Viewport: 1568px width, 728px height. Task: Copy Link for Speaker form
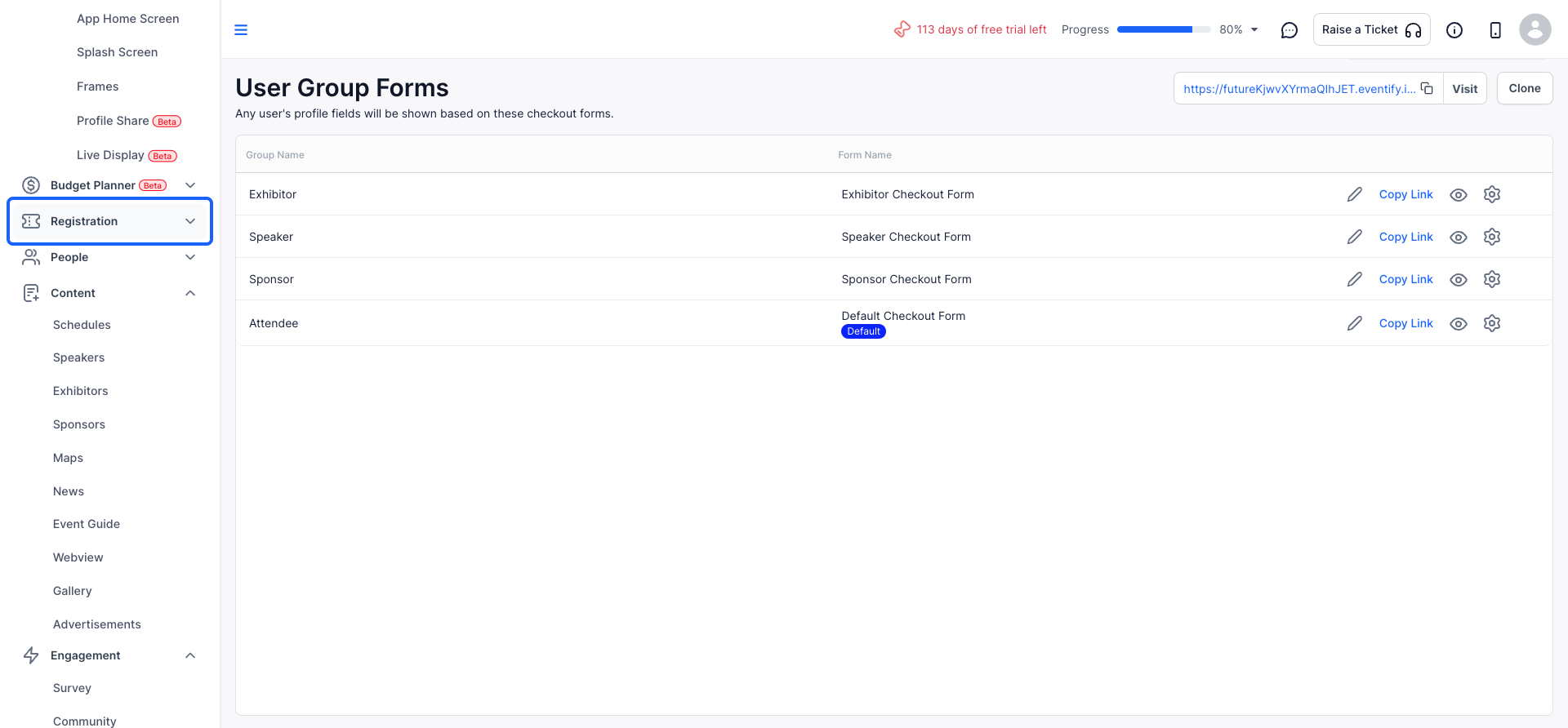pos(1406,237)
